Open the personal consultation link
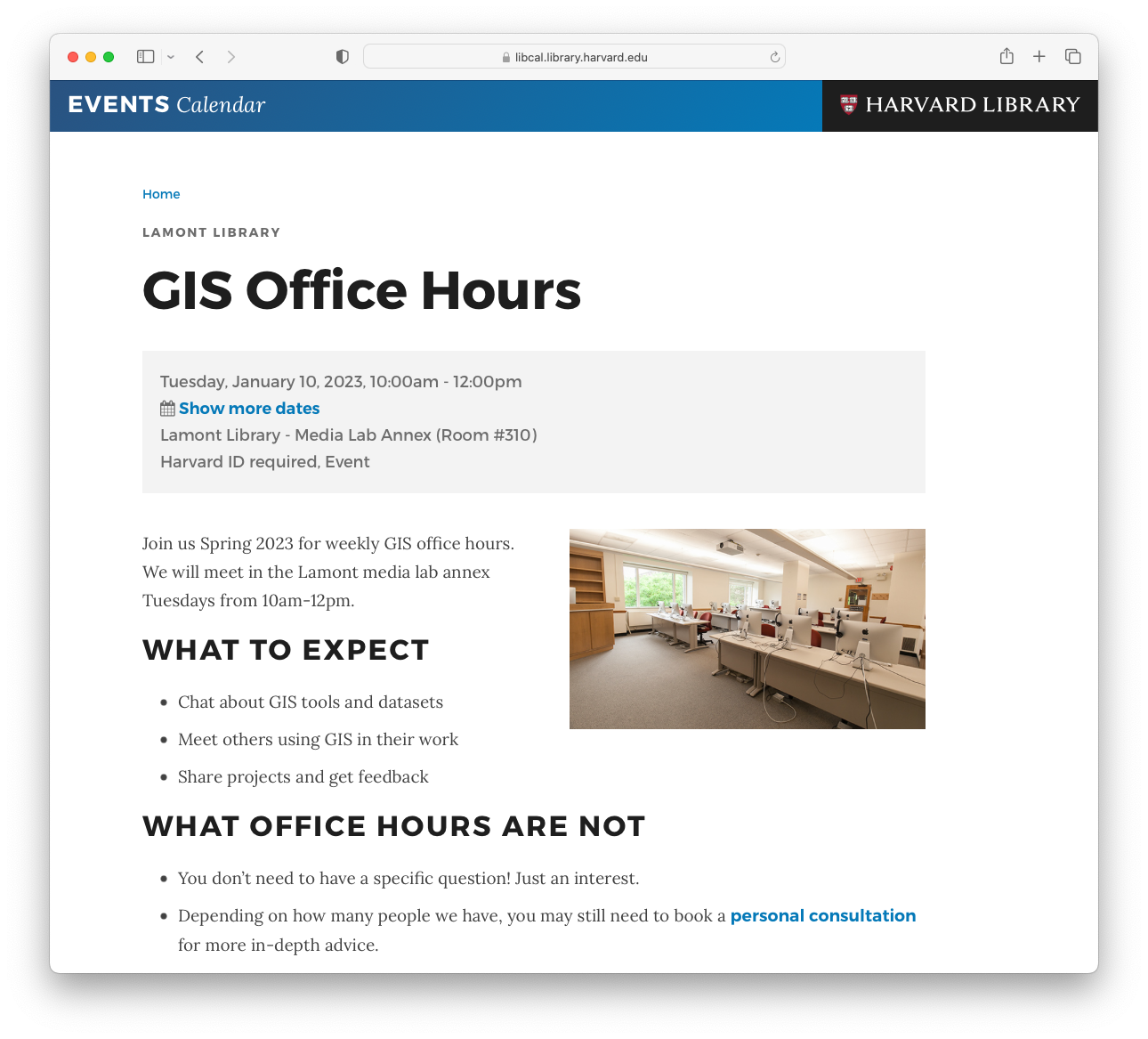1148x1039 pixels. coord(823,916)
